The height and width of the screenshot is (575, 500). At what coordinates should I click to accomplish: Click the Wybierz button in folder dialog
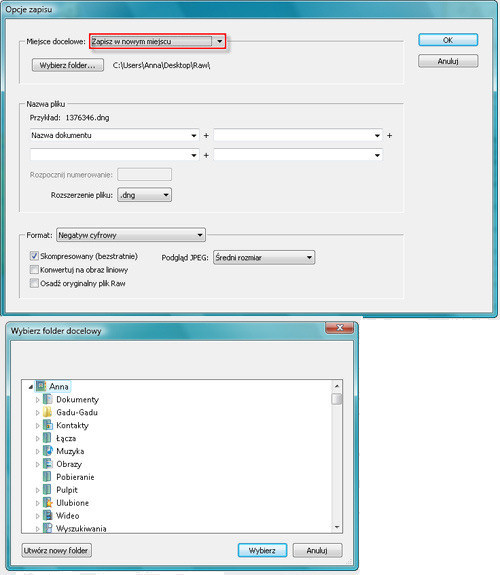[262, 550]
